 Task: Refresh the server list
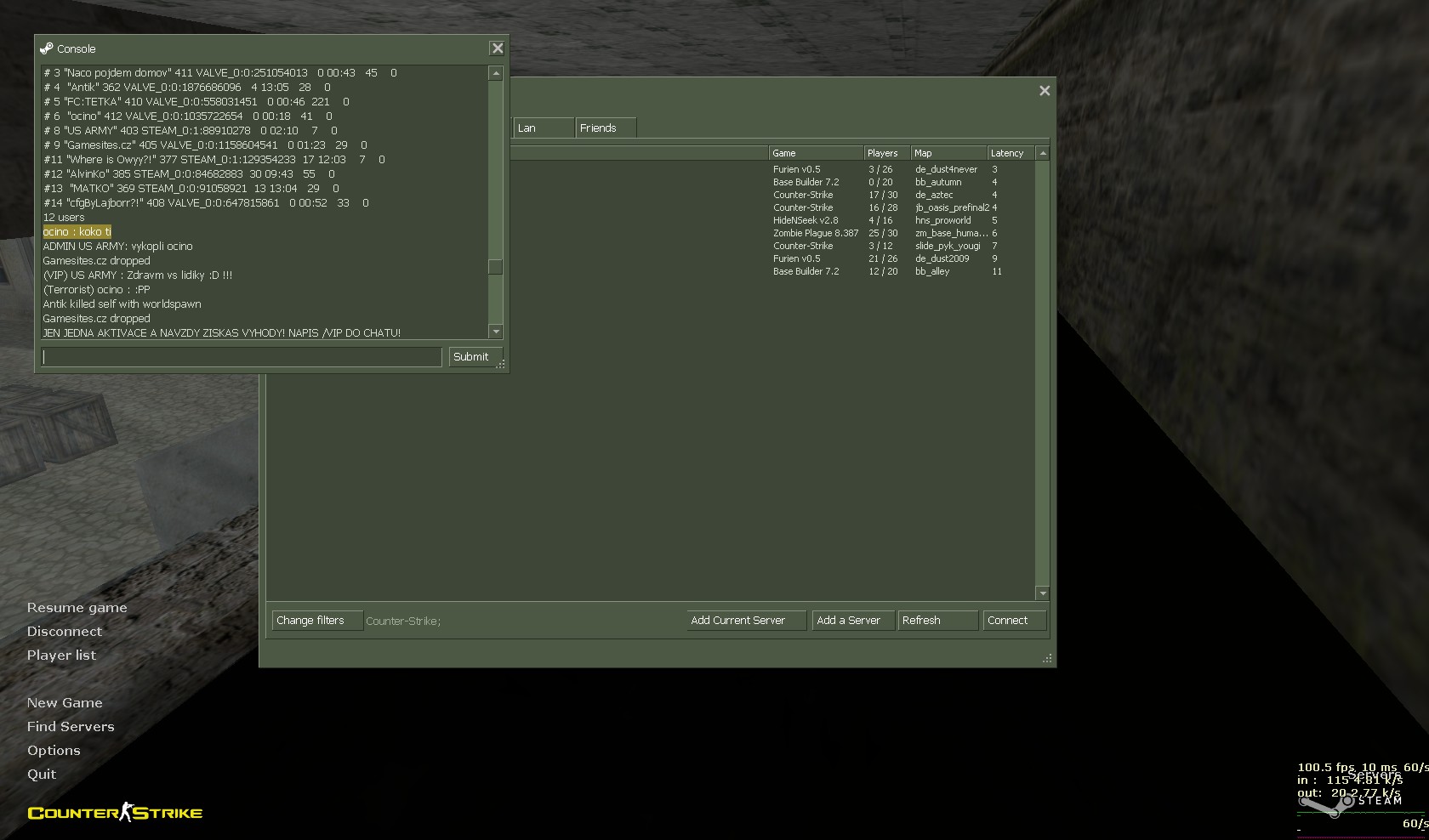tap(937, 621)
